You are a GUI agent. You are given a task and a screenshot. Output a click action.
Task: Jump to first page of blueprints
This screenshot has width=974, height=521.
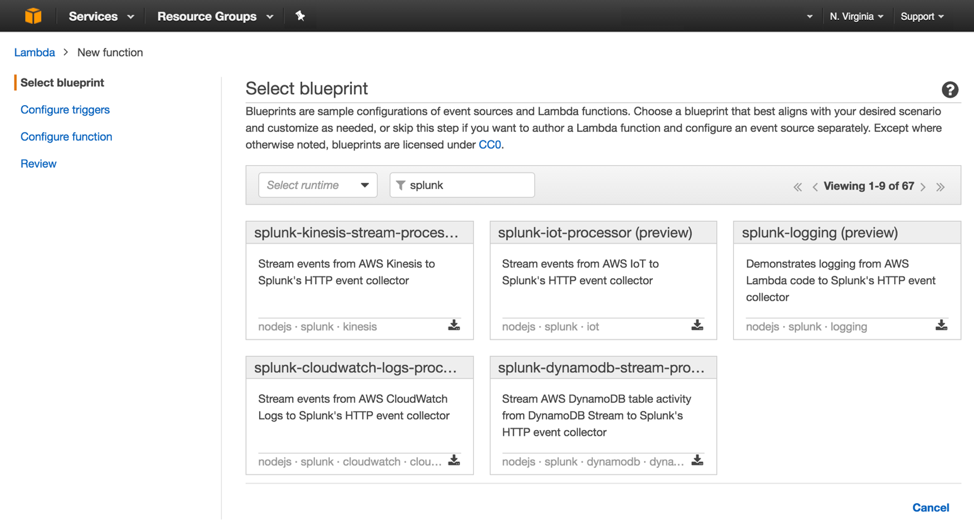click(798, 187)
